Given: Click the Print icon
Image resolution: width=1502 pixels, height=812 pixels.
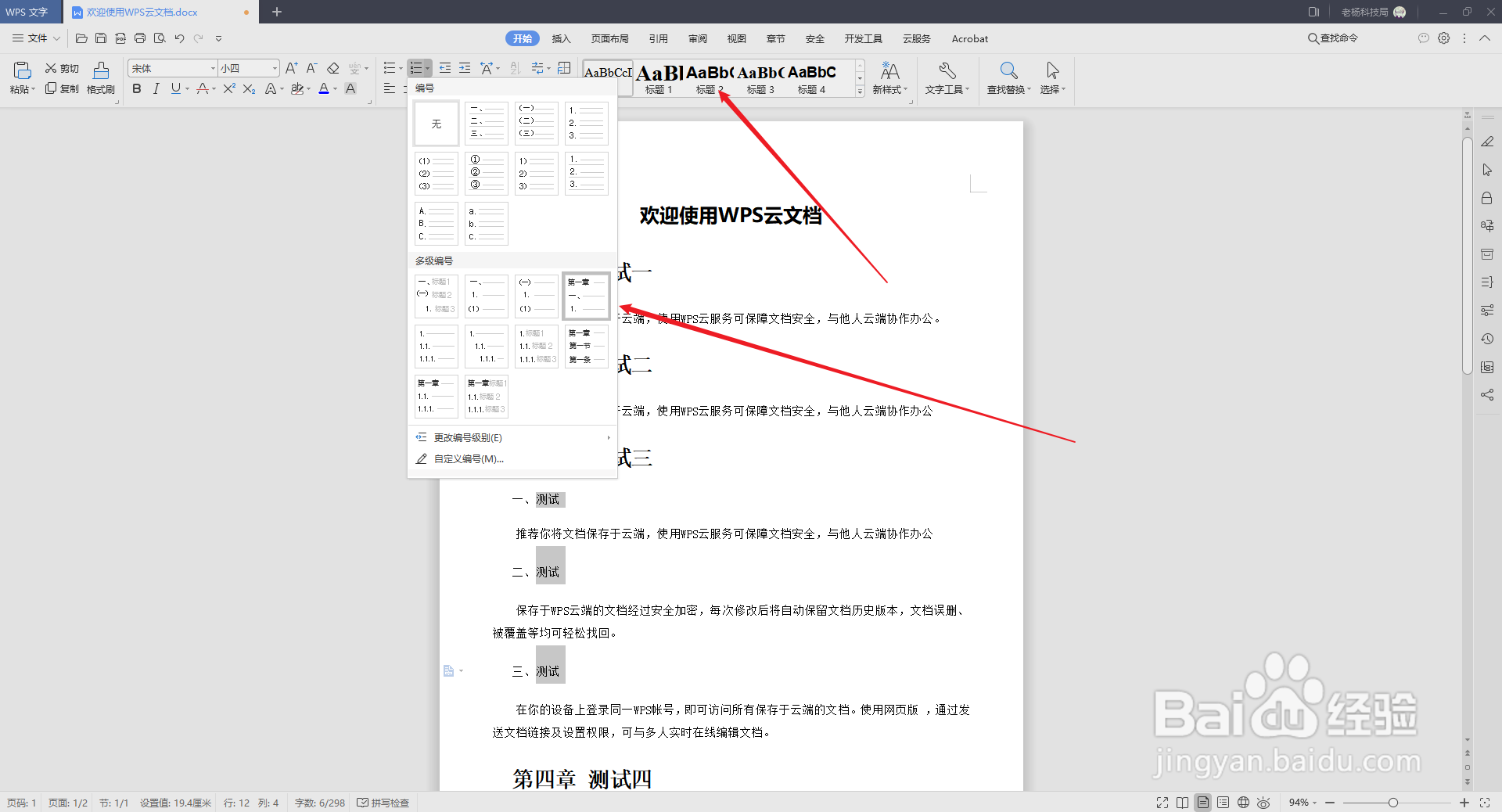Looking at the screenshot, I should pos(140,38).
